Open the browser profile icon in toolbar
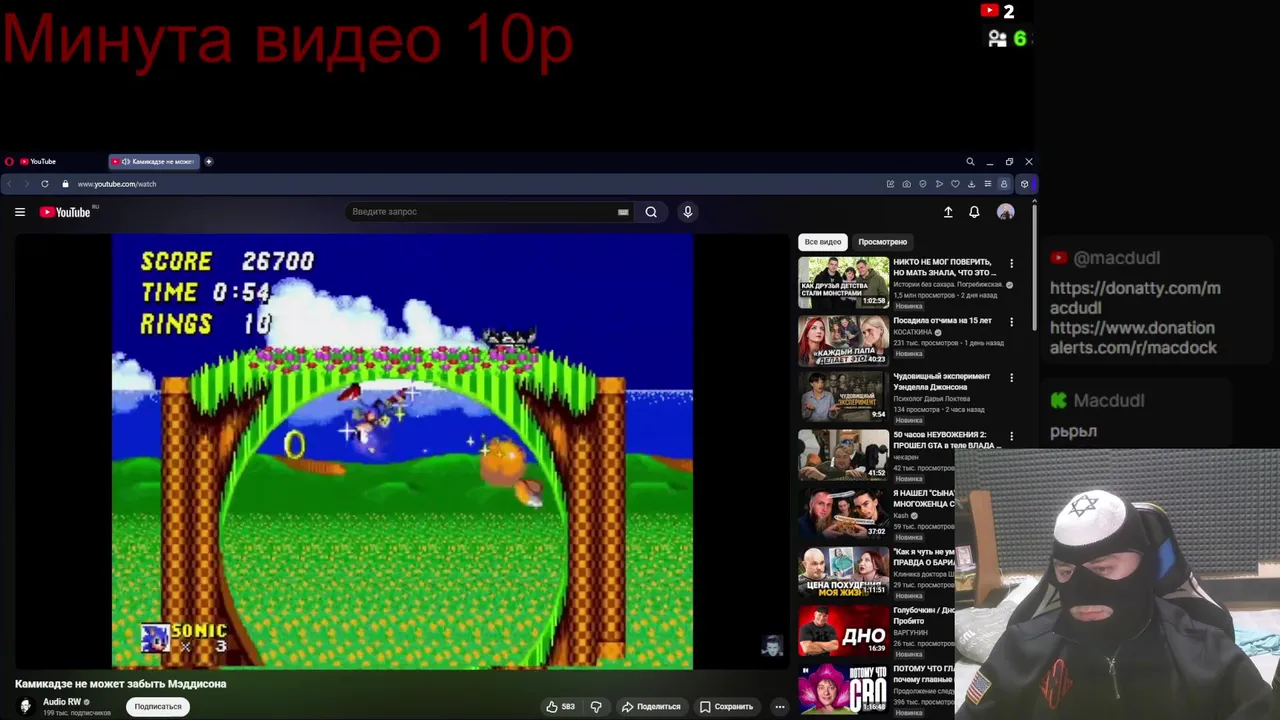Image resolution: width=1280 pixels, height=720 pixels. (1004, 184)
